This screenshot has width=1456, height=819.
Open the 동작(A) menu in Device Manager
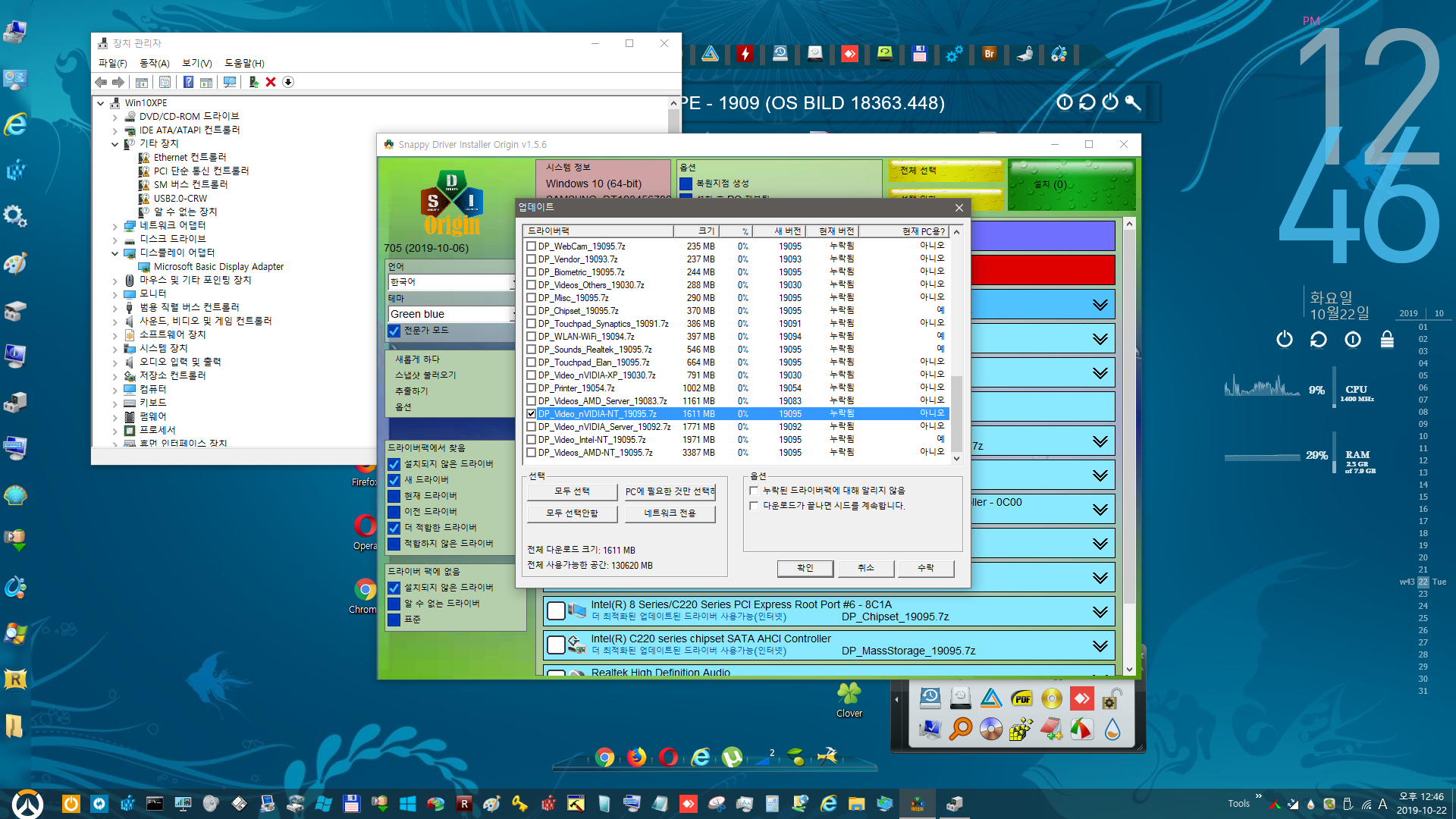pyautogui.click(x=155, y=63)
